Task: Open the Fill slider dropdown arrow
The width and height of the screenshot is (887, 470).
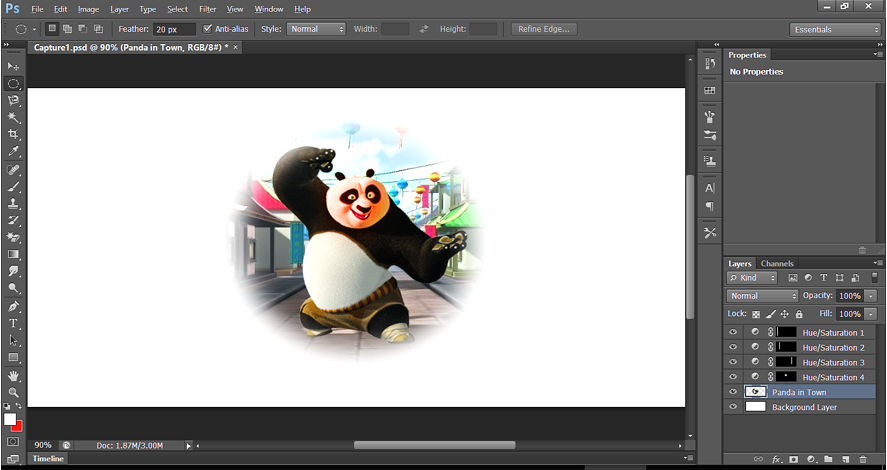Action: tap(871, 314)
